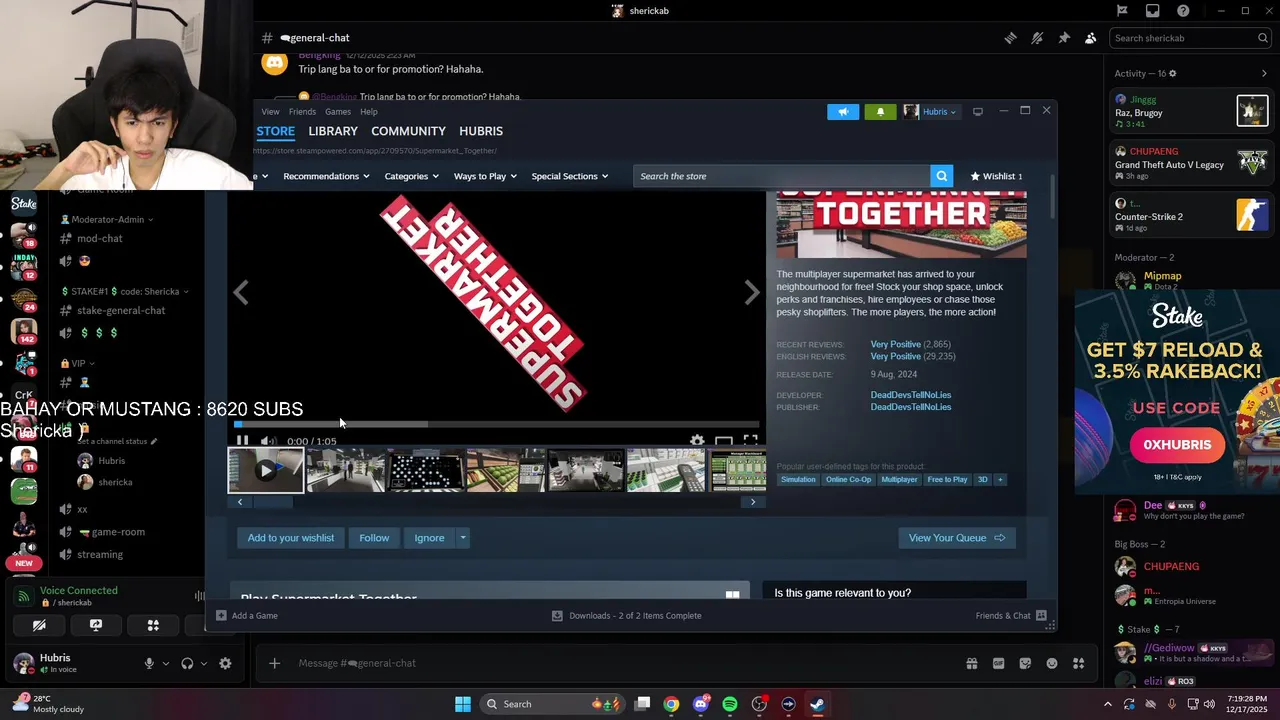Click the Steam store search magnifier
Viewport: 1280px width, 720px height.
point(941,176)
